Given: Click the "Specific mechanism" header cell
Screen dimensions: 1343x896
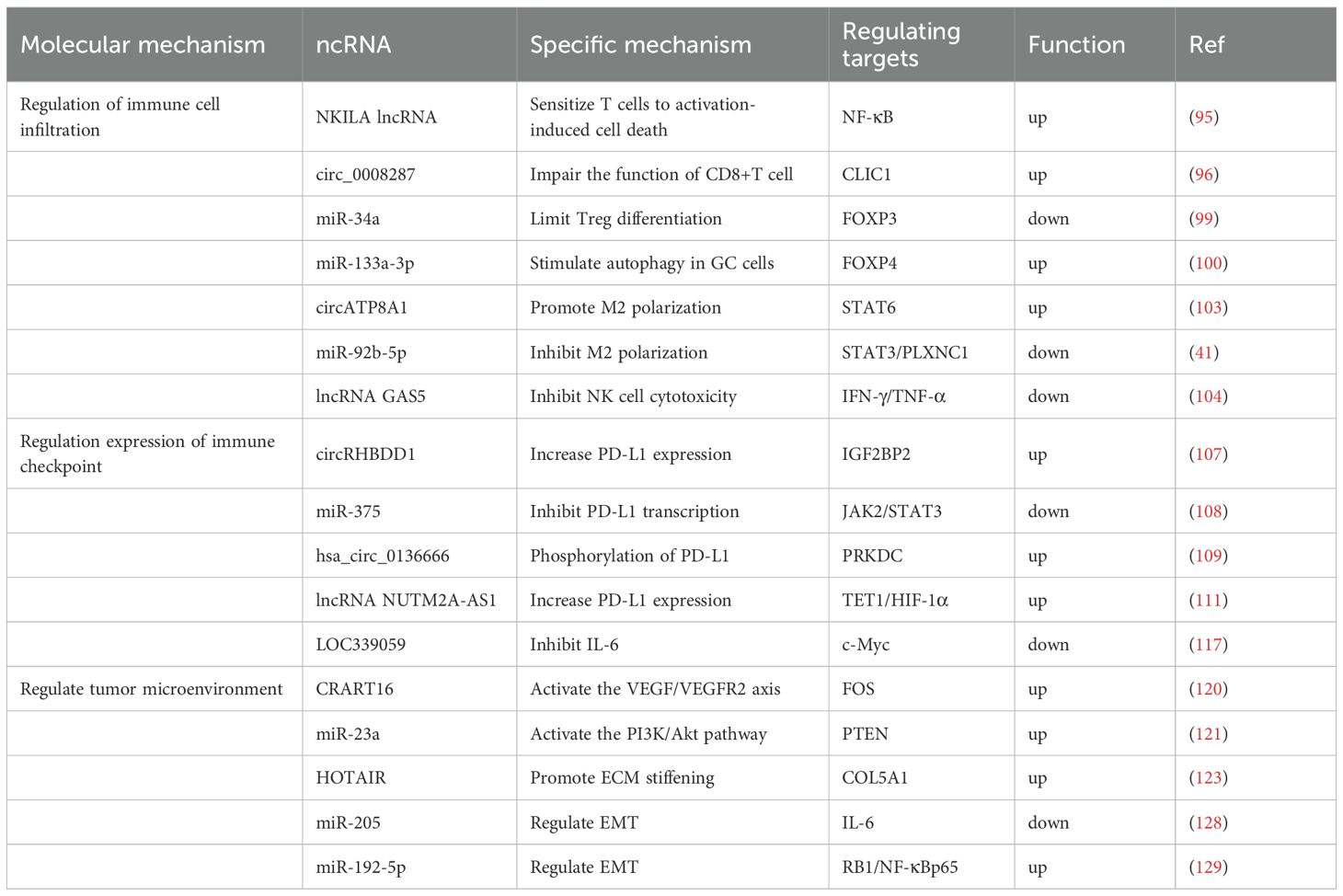Looking at the screenshot, I should click(x=640, y=44).
